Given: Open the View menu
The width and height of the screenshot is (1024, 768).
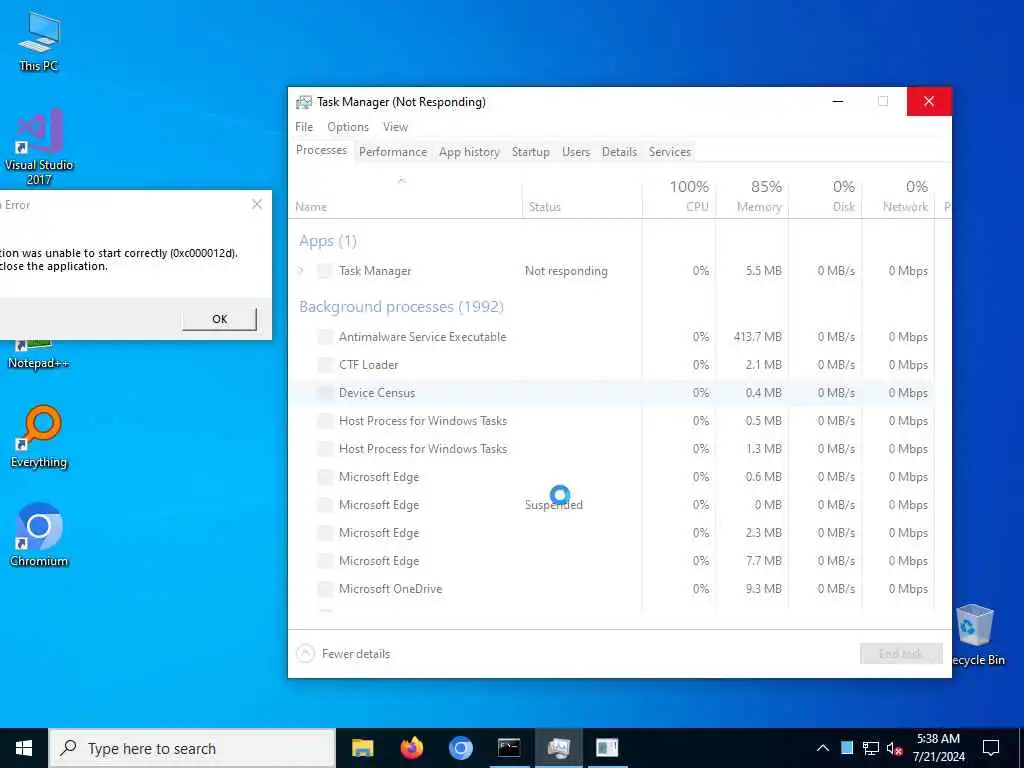Looking at the screenshot, I should click(x=395, y=127).
